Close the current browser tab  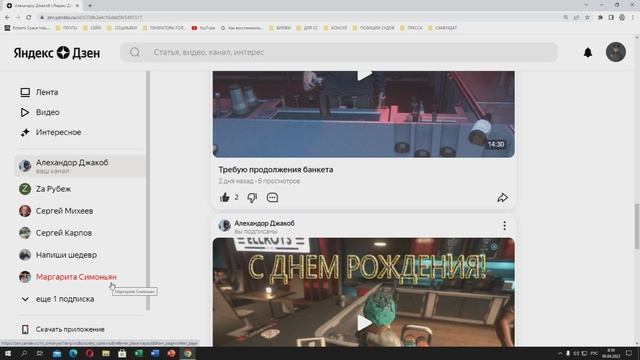coord(77,6)
